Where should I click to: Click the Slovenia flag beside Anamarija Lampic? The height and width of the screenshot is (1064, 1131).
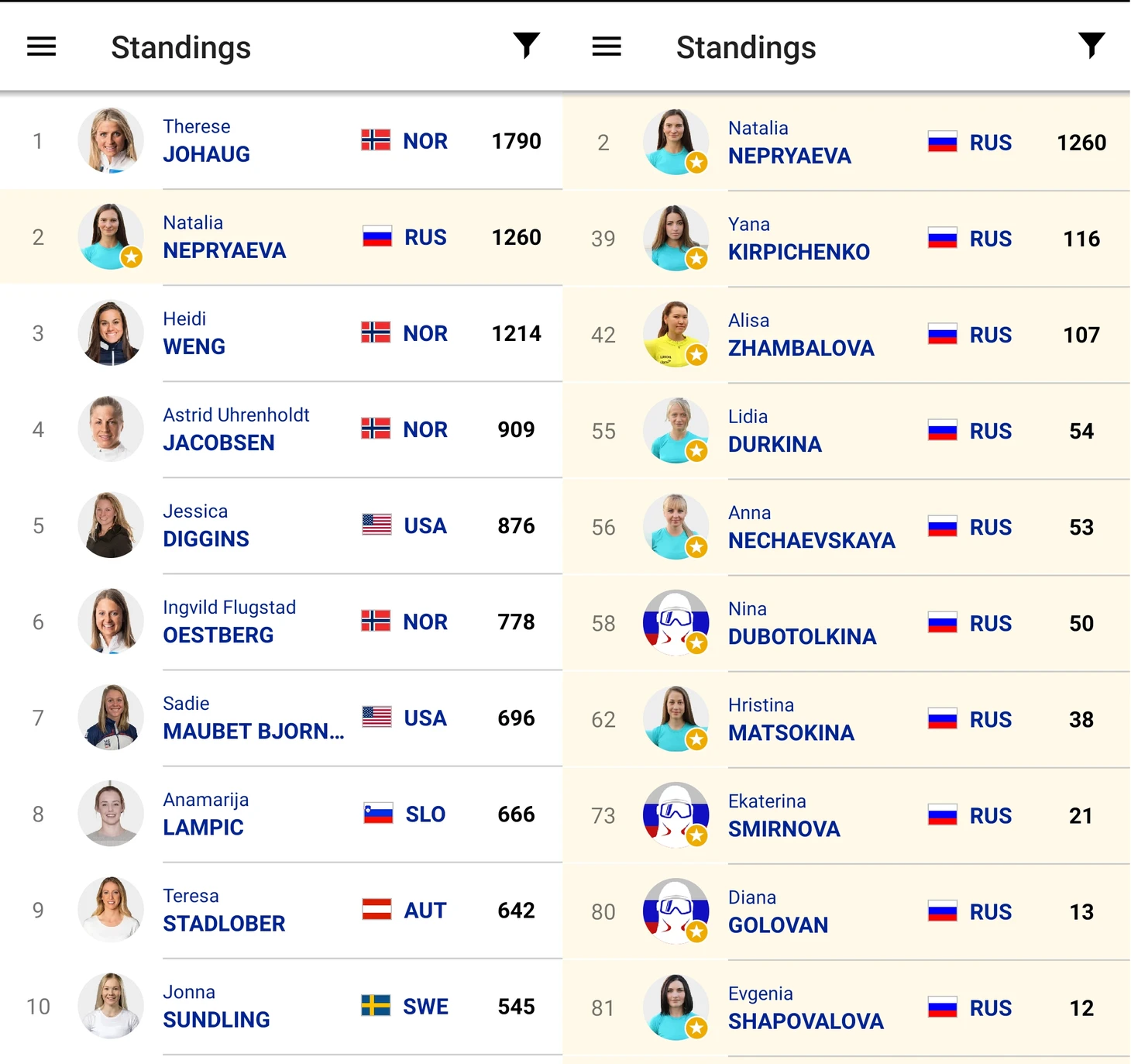(x=378, y=814)
